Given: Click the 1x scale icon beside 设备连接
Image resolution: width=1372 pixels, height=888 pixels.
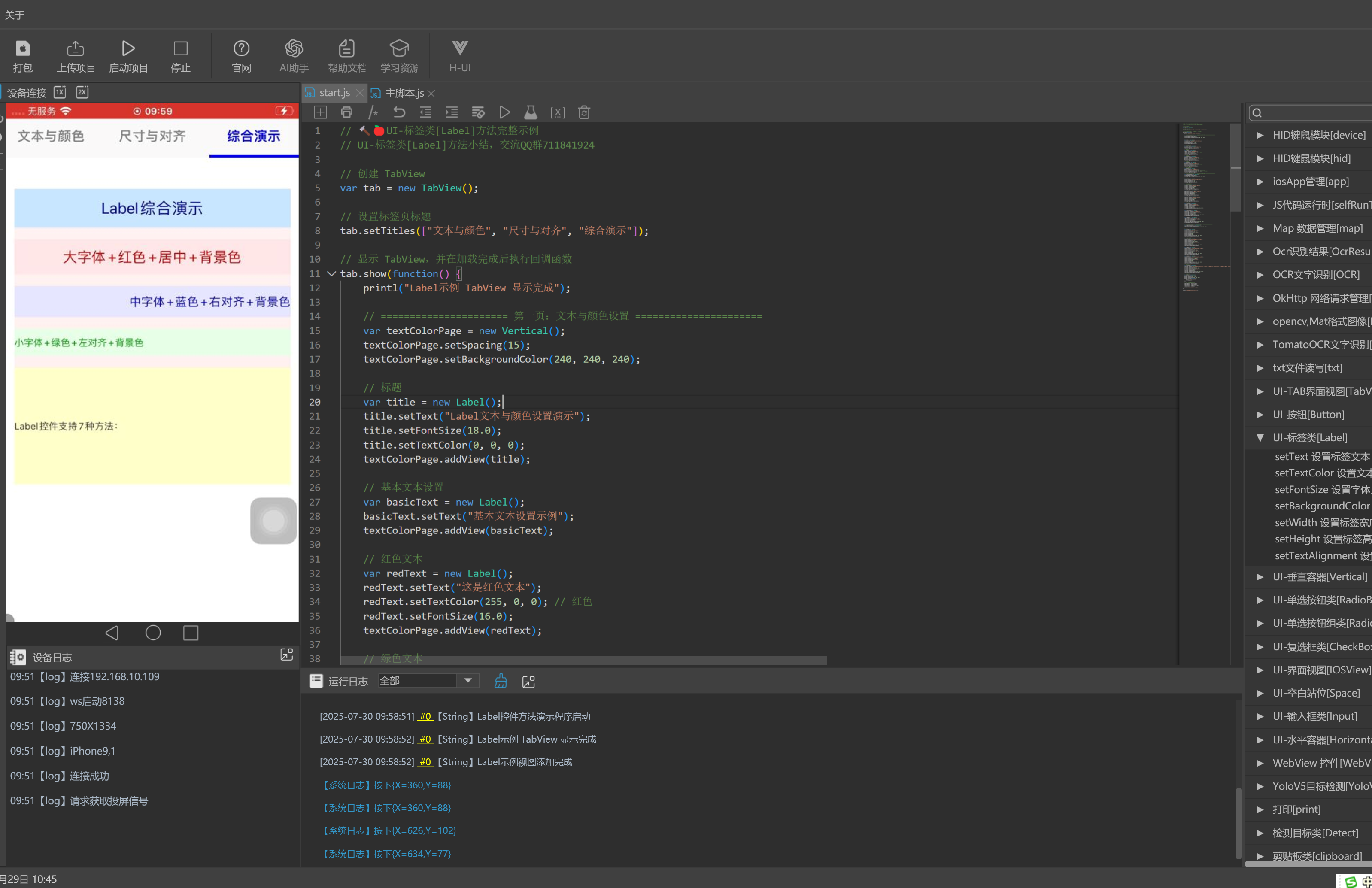Looking at the screenshot, I should (x=60, y=92).
